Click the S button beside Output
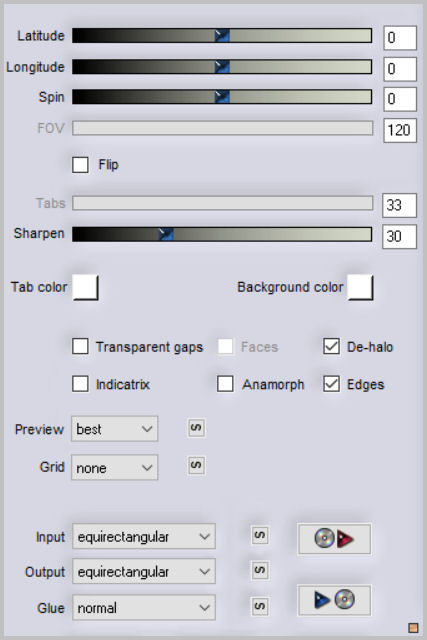The width and height of the screenshot is (427, 640). click(260, 570)
